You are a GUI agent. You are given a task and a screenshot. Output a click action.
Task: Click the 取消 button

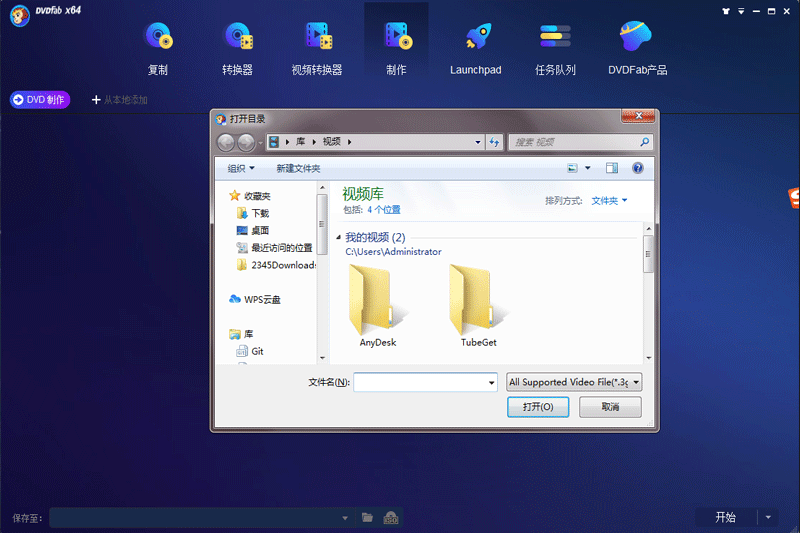click(x=609, y=407)
